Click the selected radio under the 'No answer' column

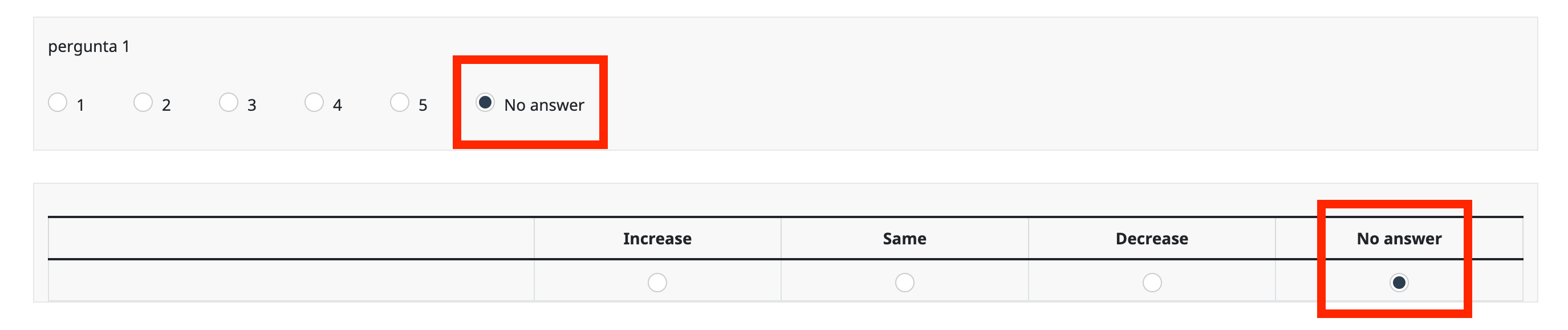click(1399, 283)
